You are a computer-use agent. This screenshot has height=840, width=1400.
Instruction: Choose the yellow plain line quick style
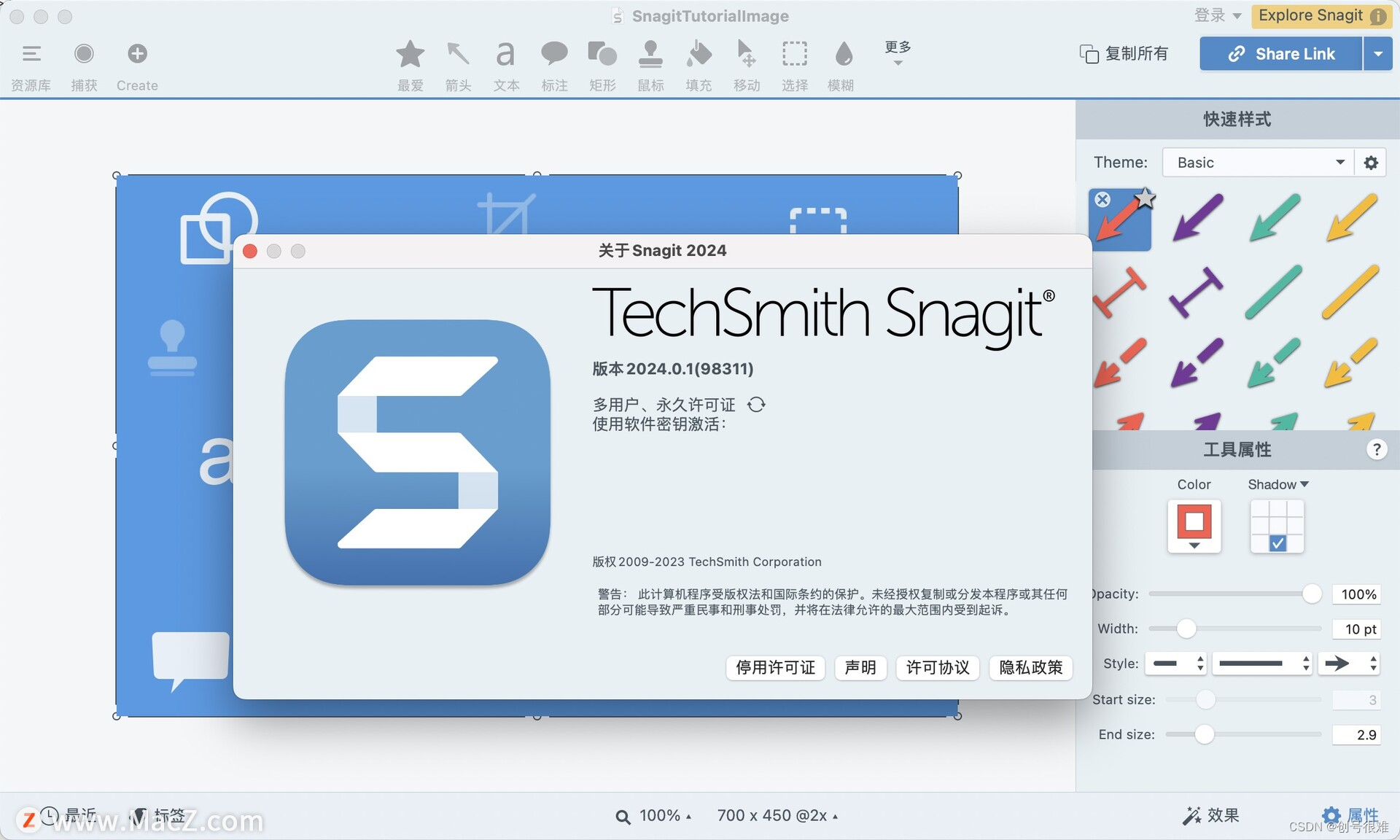1351,292
